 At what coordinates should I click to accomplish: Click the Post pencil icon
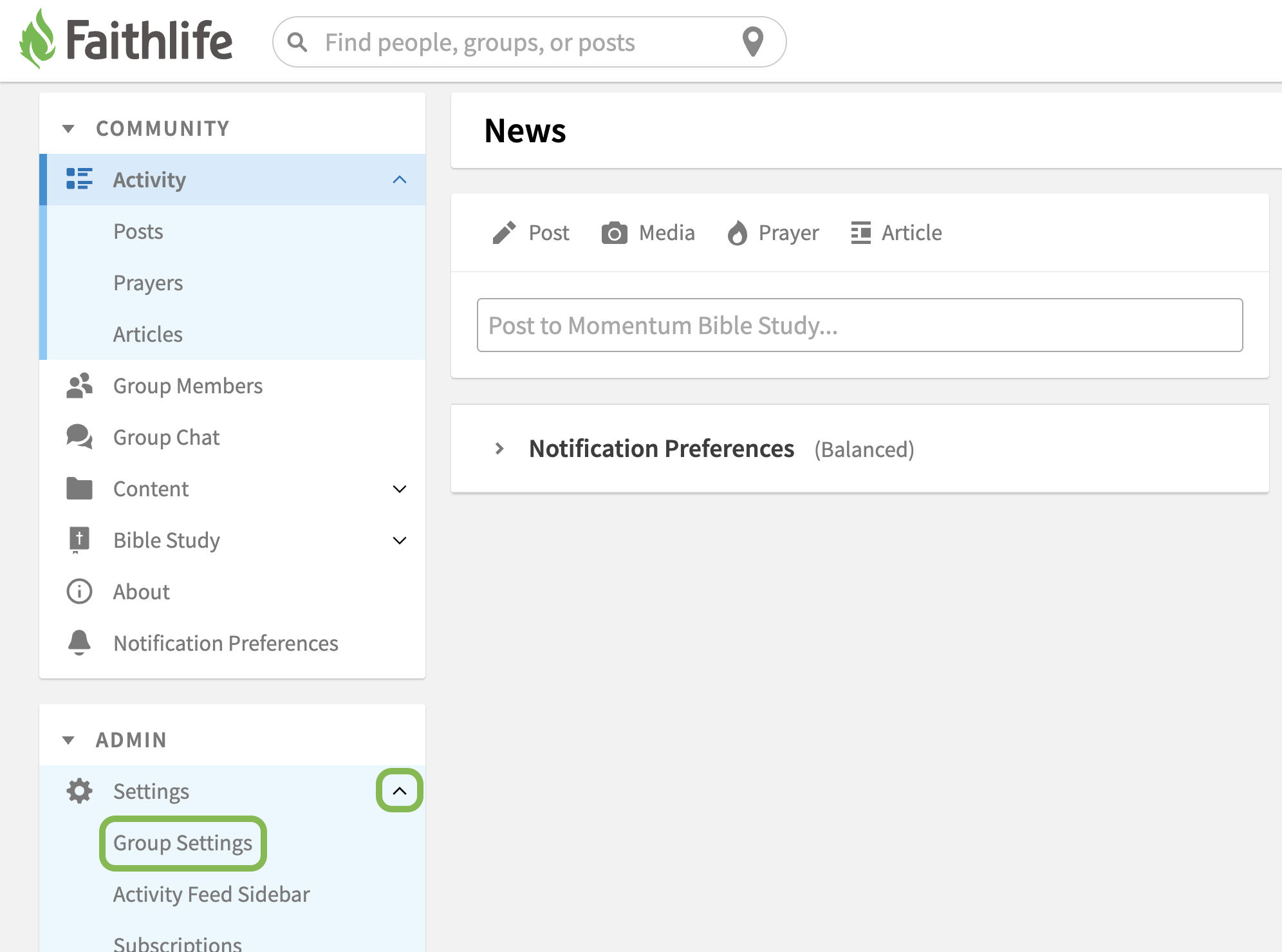[505, 232]
